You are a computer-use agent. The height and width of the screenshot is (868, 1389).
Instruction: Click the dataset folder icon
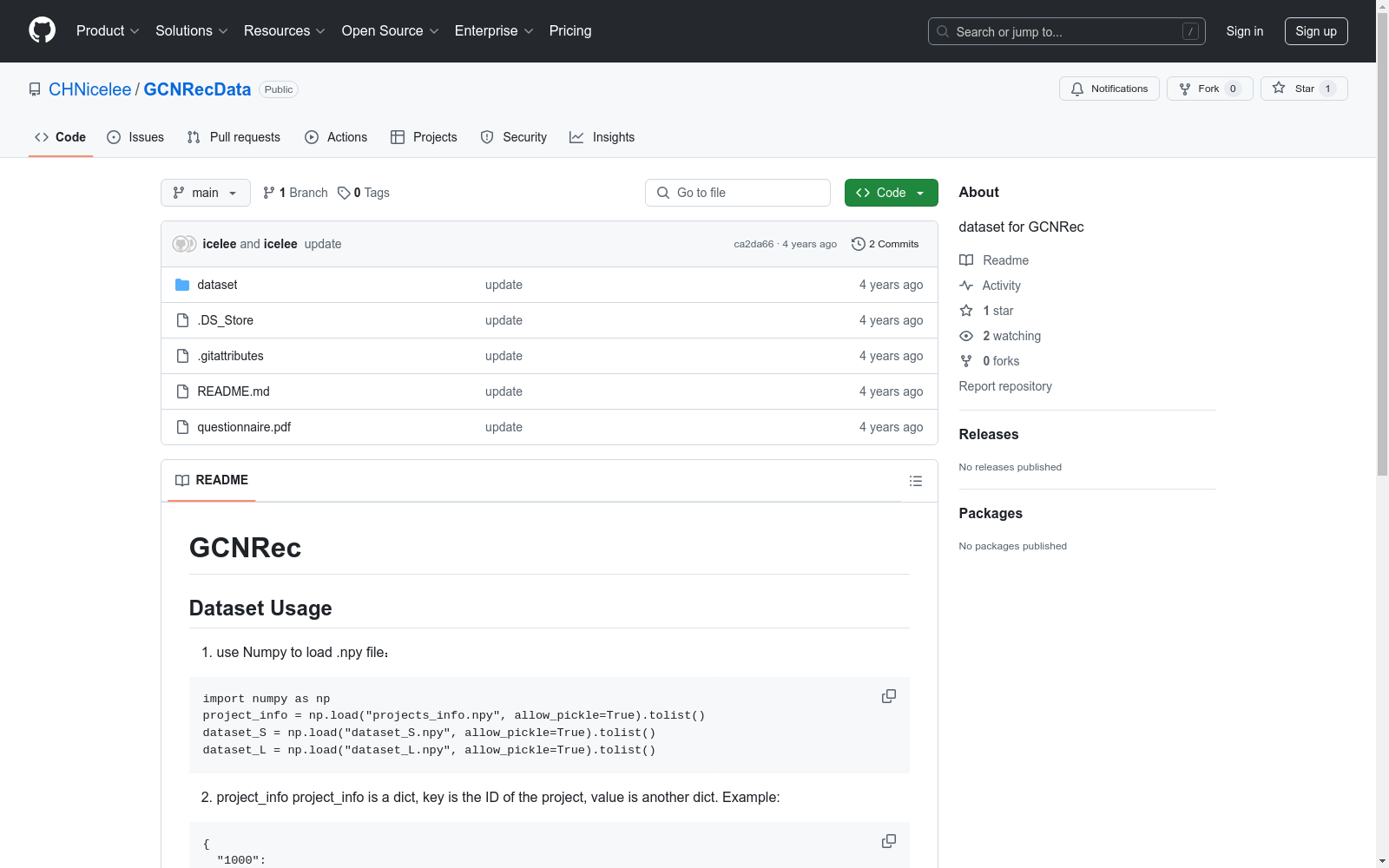click(x=182, y=285)
